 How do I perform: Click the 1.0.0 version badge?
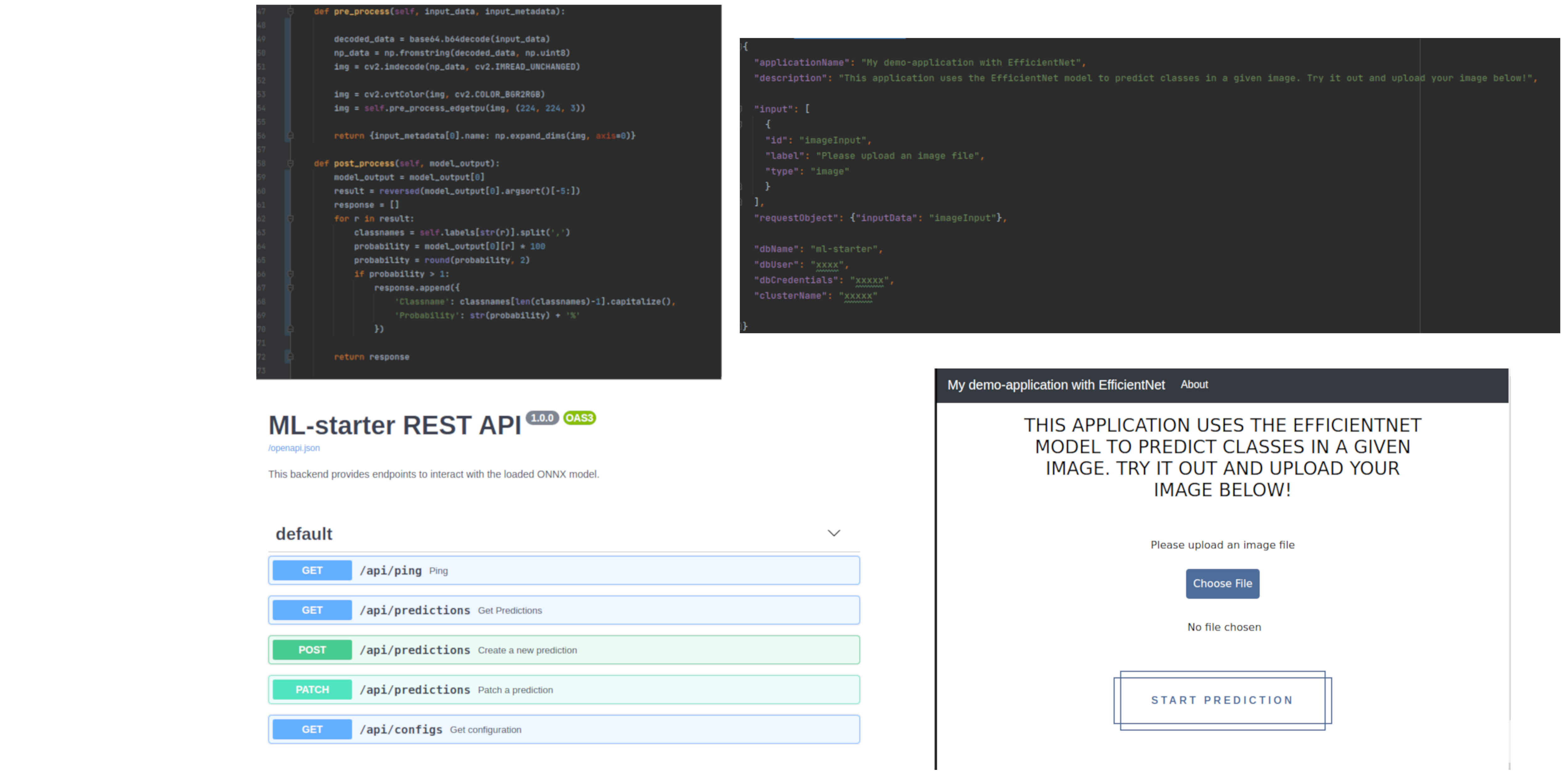click(x=542, y=418)
